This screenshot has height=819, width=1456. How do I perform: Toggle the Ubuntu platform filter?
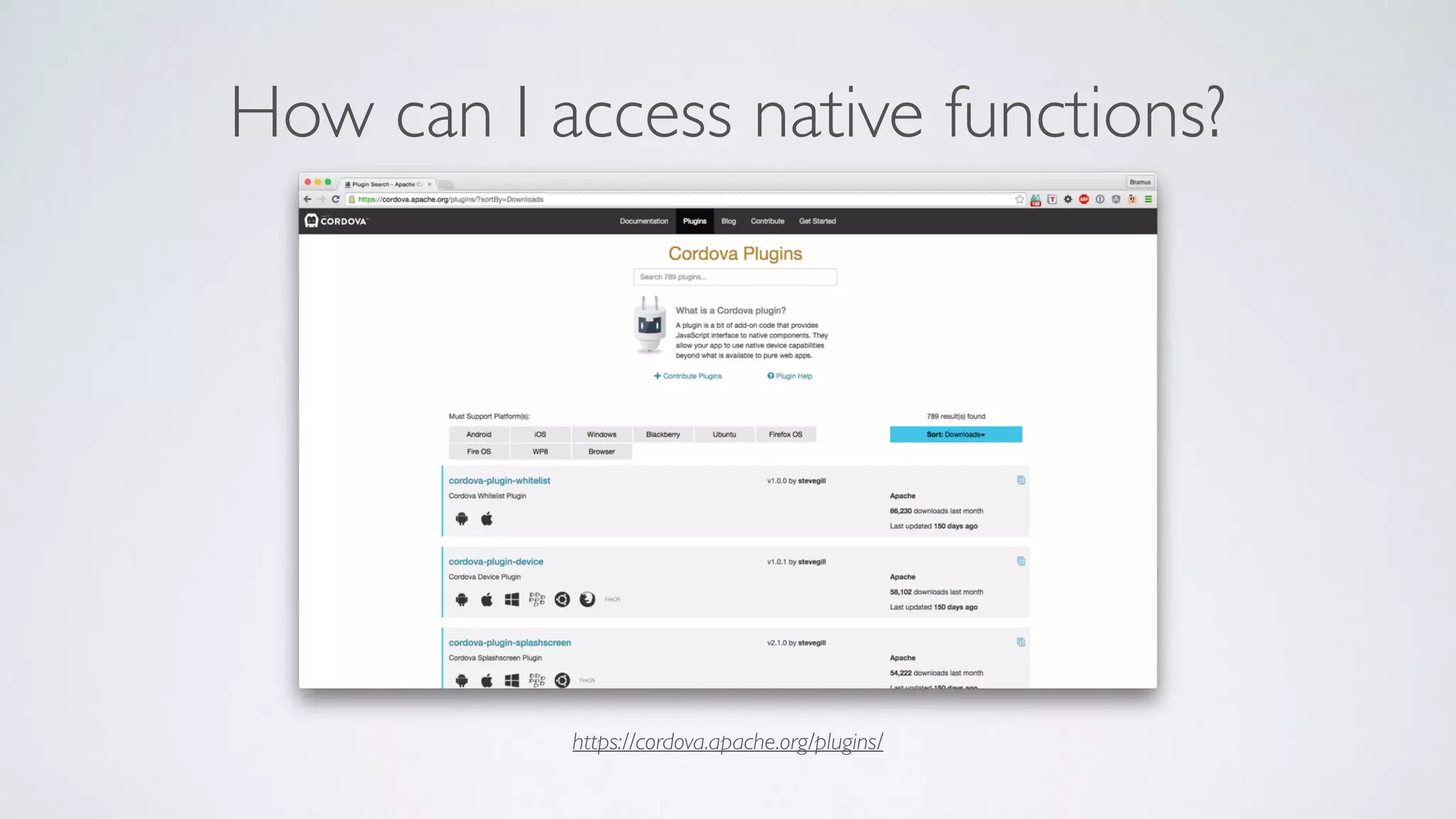724,434
